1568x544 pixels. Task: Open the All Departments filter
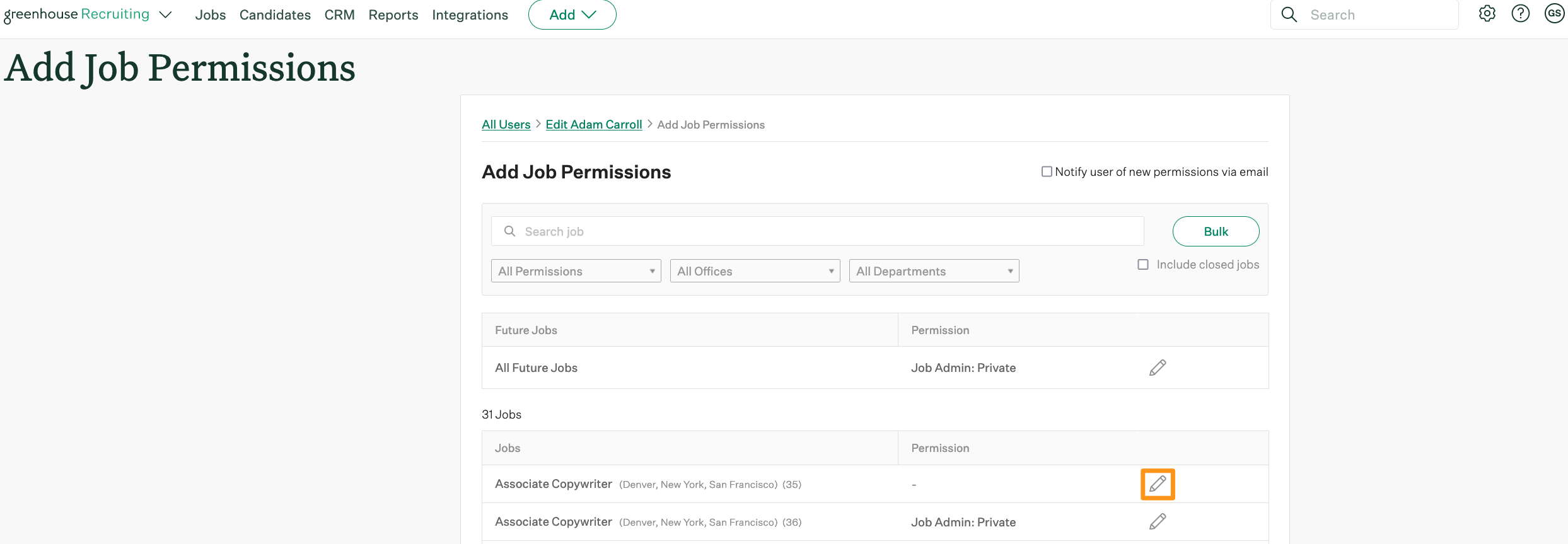(934, 271)
